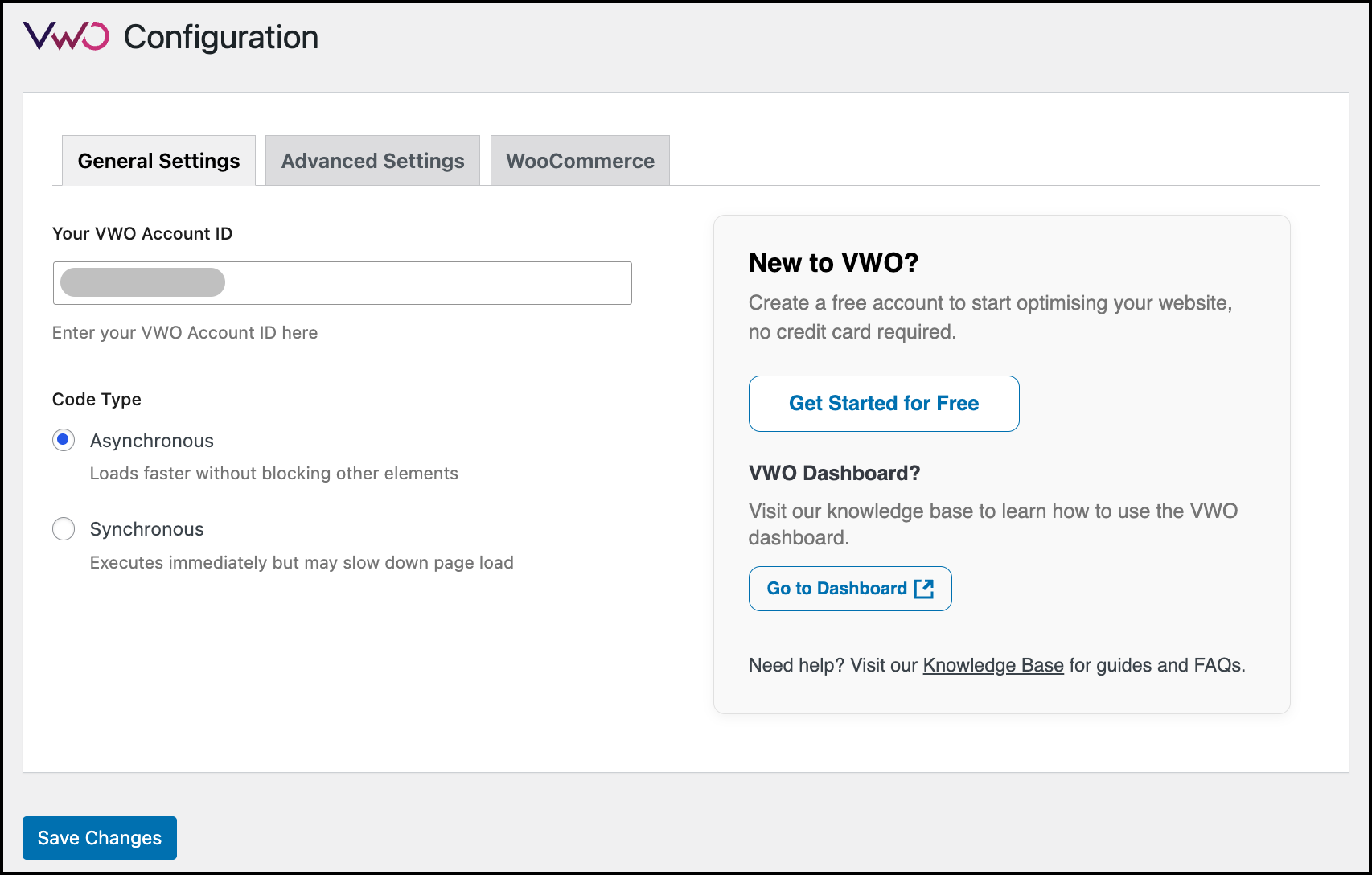Click 'Loads faster without blocking other elements' text
The height and width of the screenshot is (875, 1372).
tap(274, 473)
